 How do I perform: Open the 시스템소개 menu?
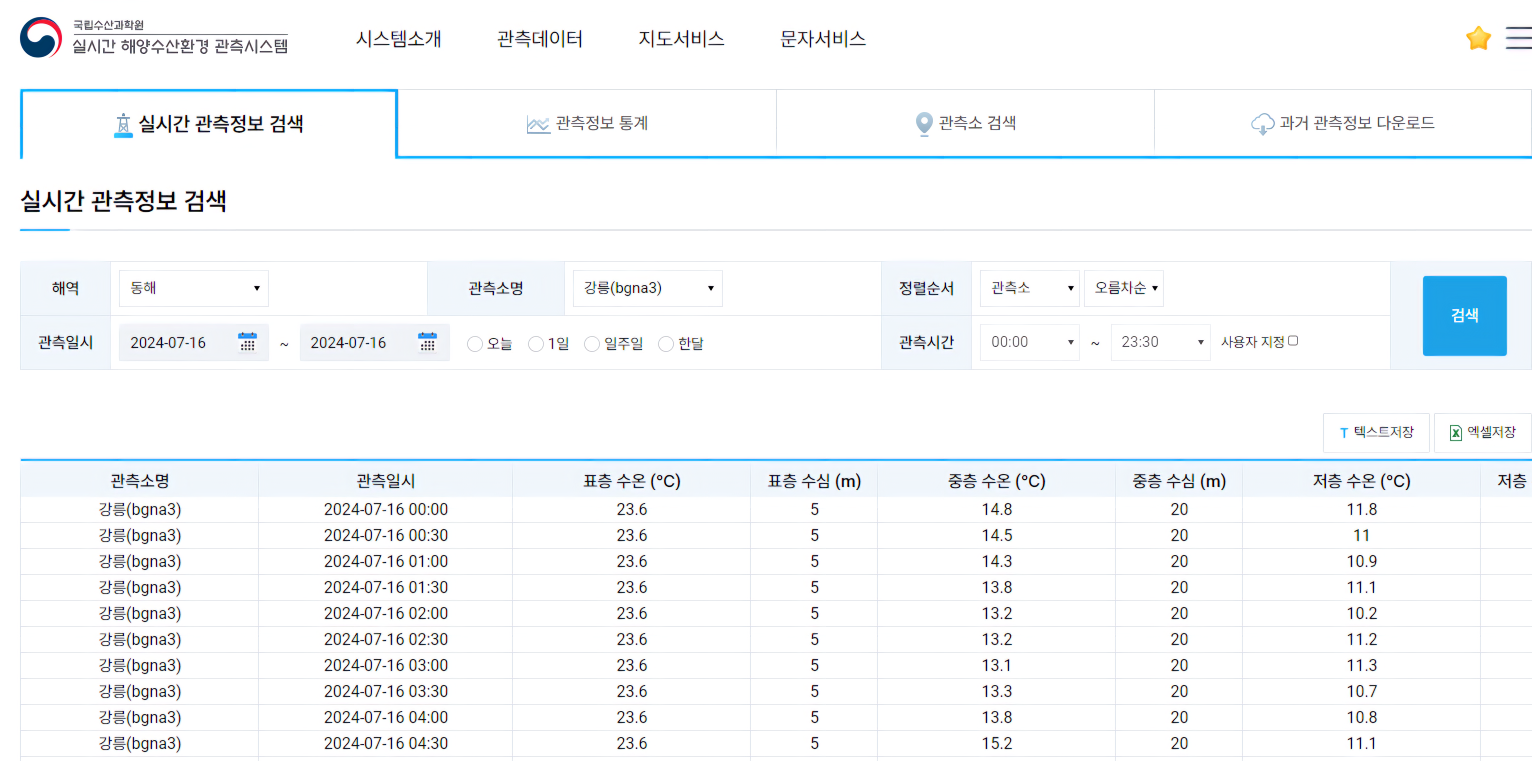click(x=399, y=39)
